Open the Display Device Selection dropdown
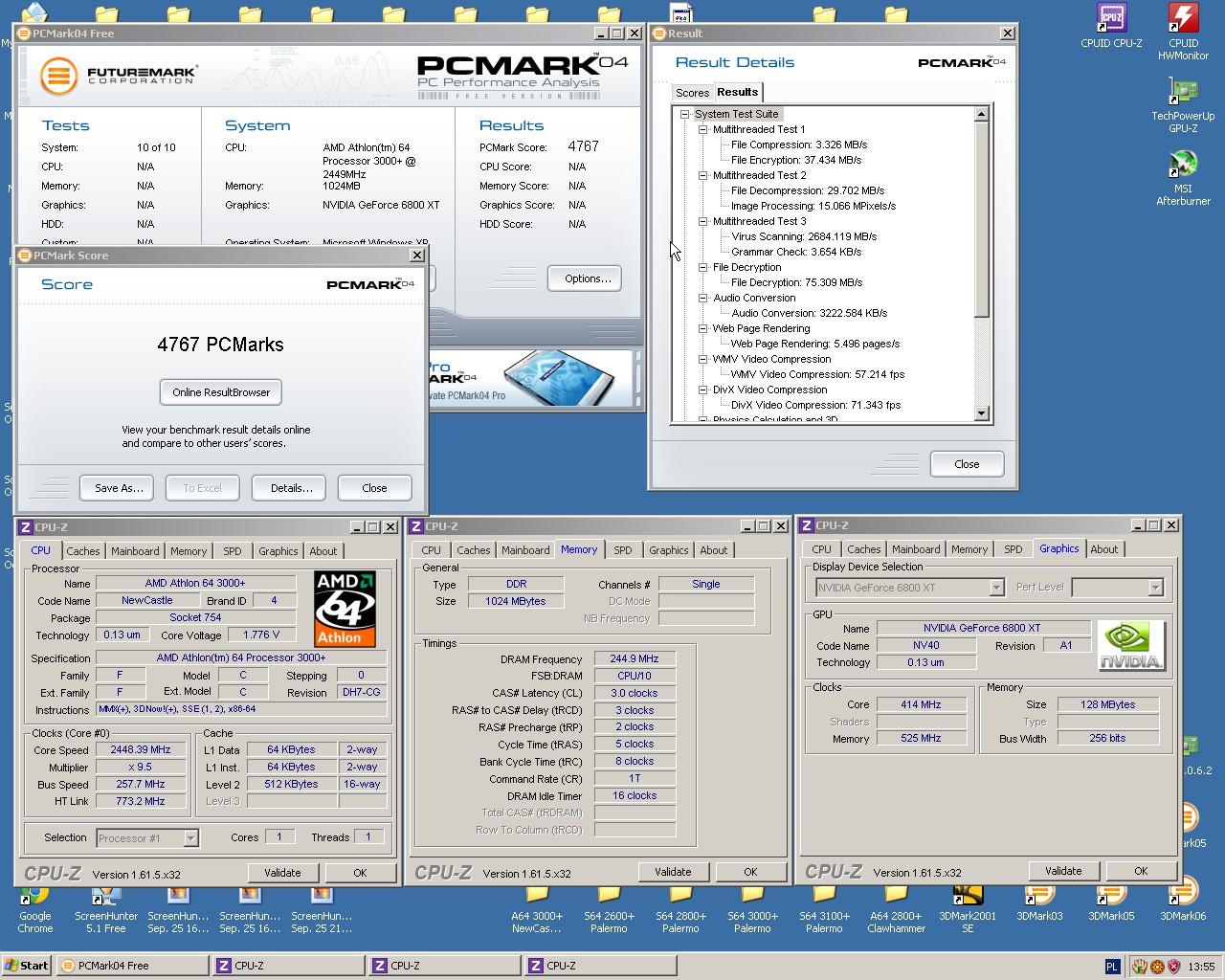This screenshot has width=1225, height=980. pos(996,588)
